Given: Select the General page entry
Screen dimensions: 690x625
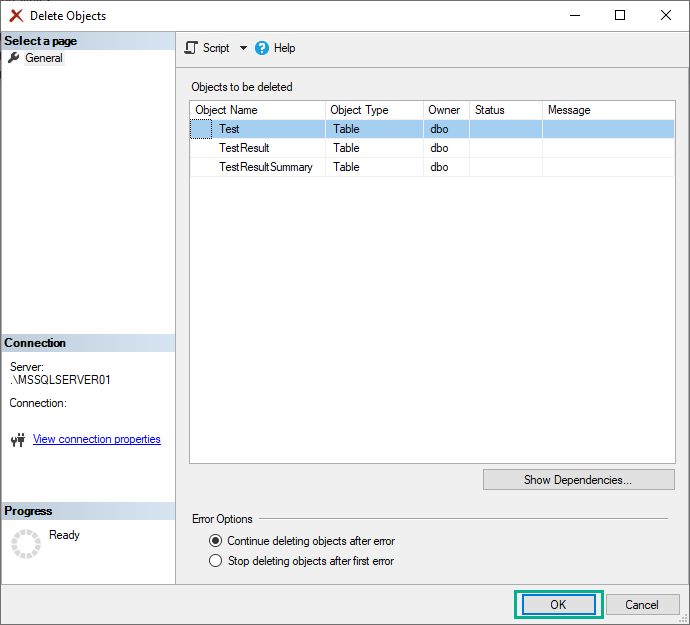Looking at the screenshot, I should 44,58.
